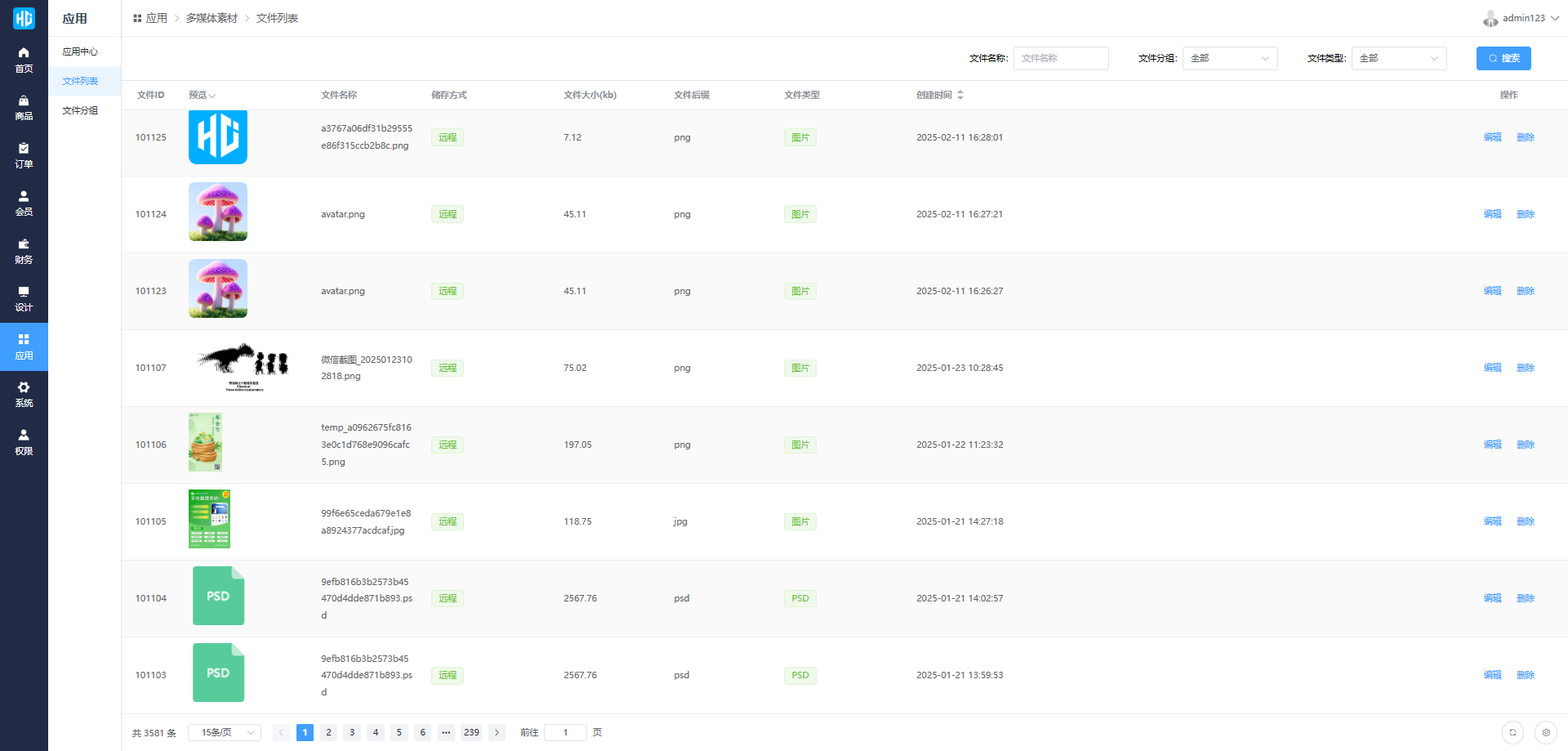Expand the 文件类型 dropdown
The image size is (1568, 751).
pyautogui.click(x=1398, y=58)
